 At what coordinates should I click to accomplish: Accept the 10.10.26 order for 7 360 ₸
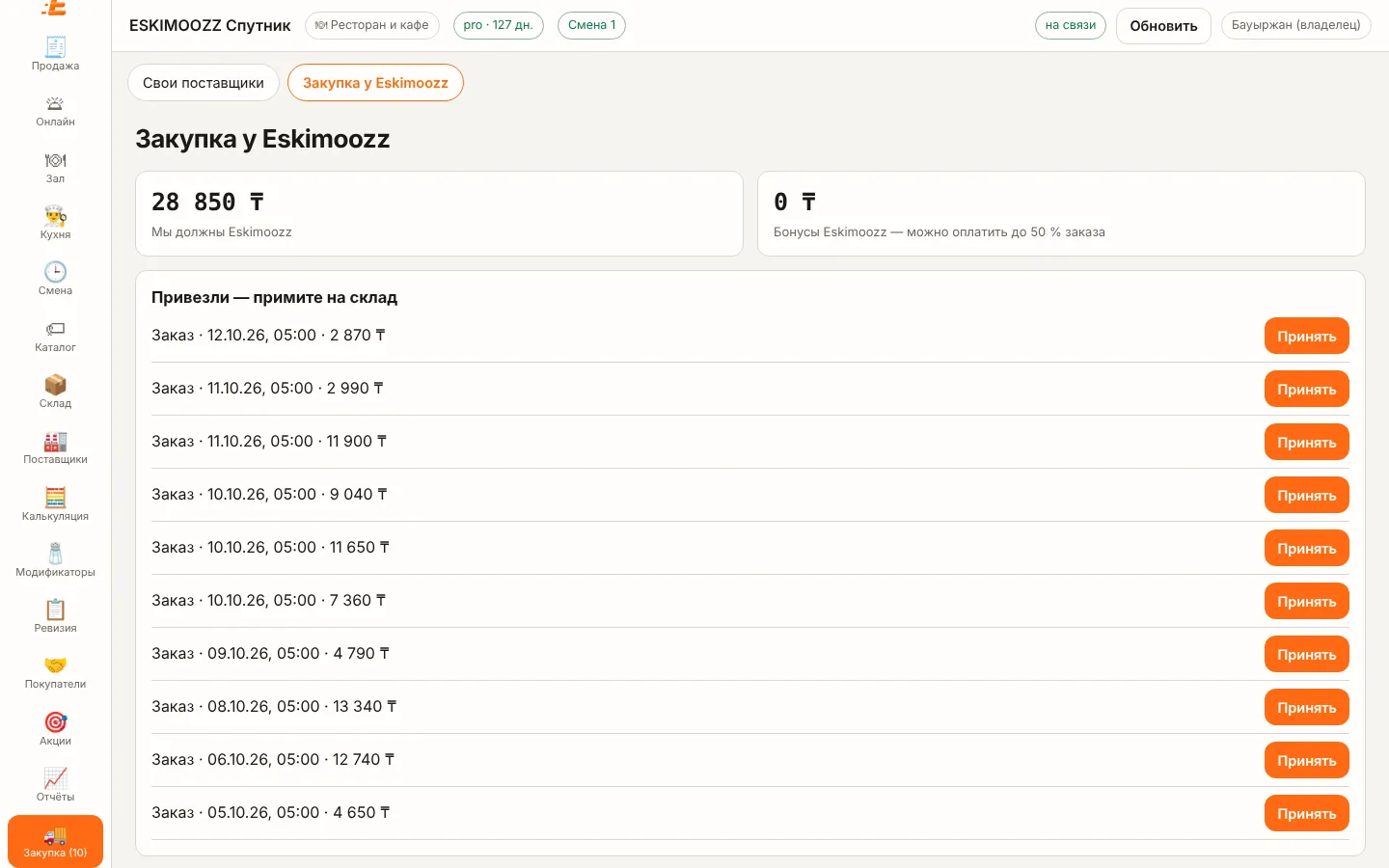coord(1306,602)
